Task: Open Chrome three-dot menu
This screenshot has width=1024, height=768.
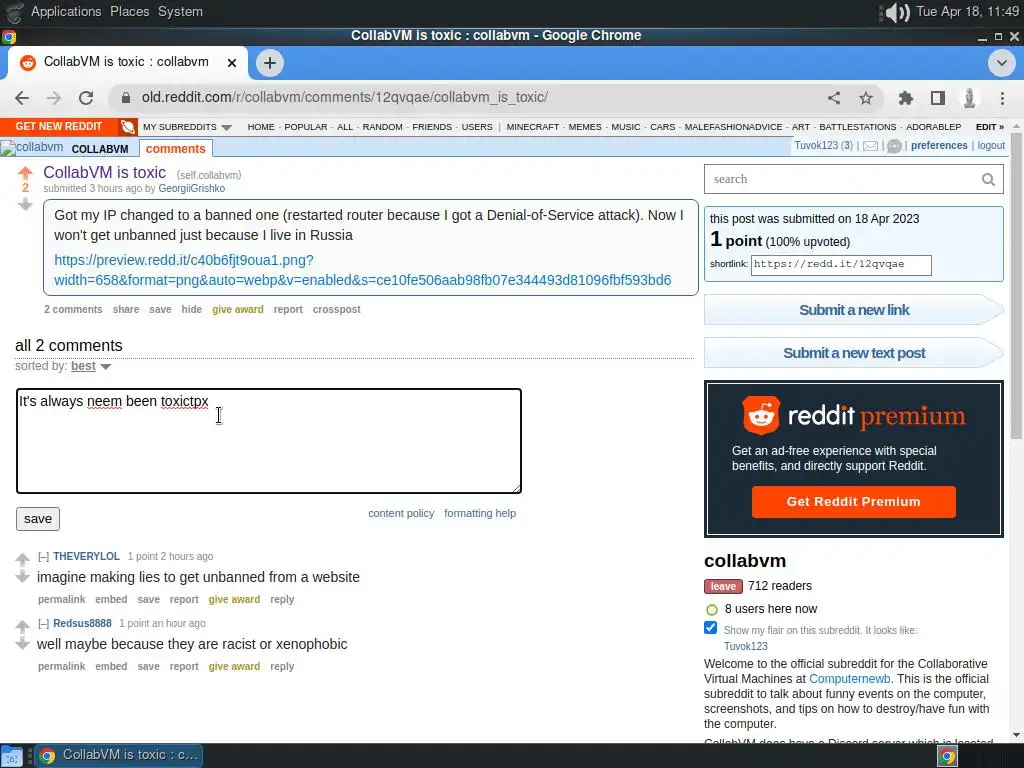Action: (1002, 98)
